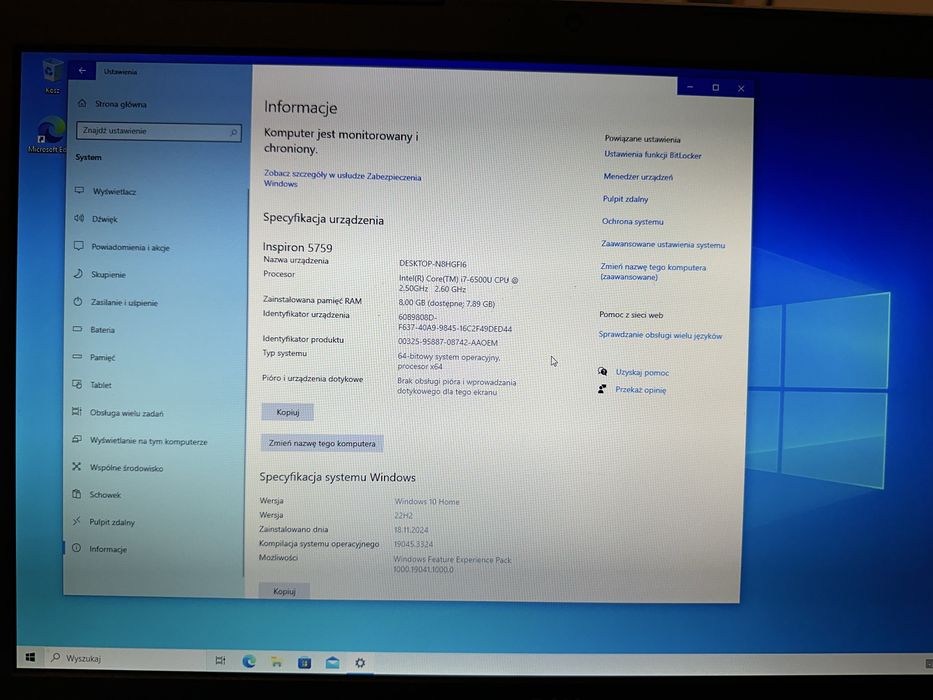This screenshot has height=700, width=933.
Task: Click the search magnifier in Znajdź ustawienie
Action: [233, 132]
